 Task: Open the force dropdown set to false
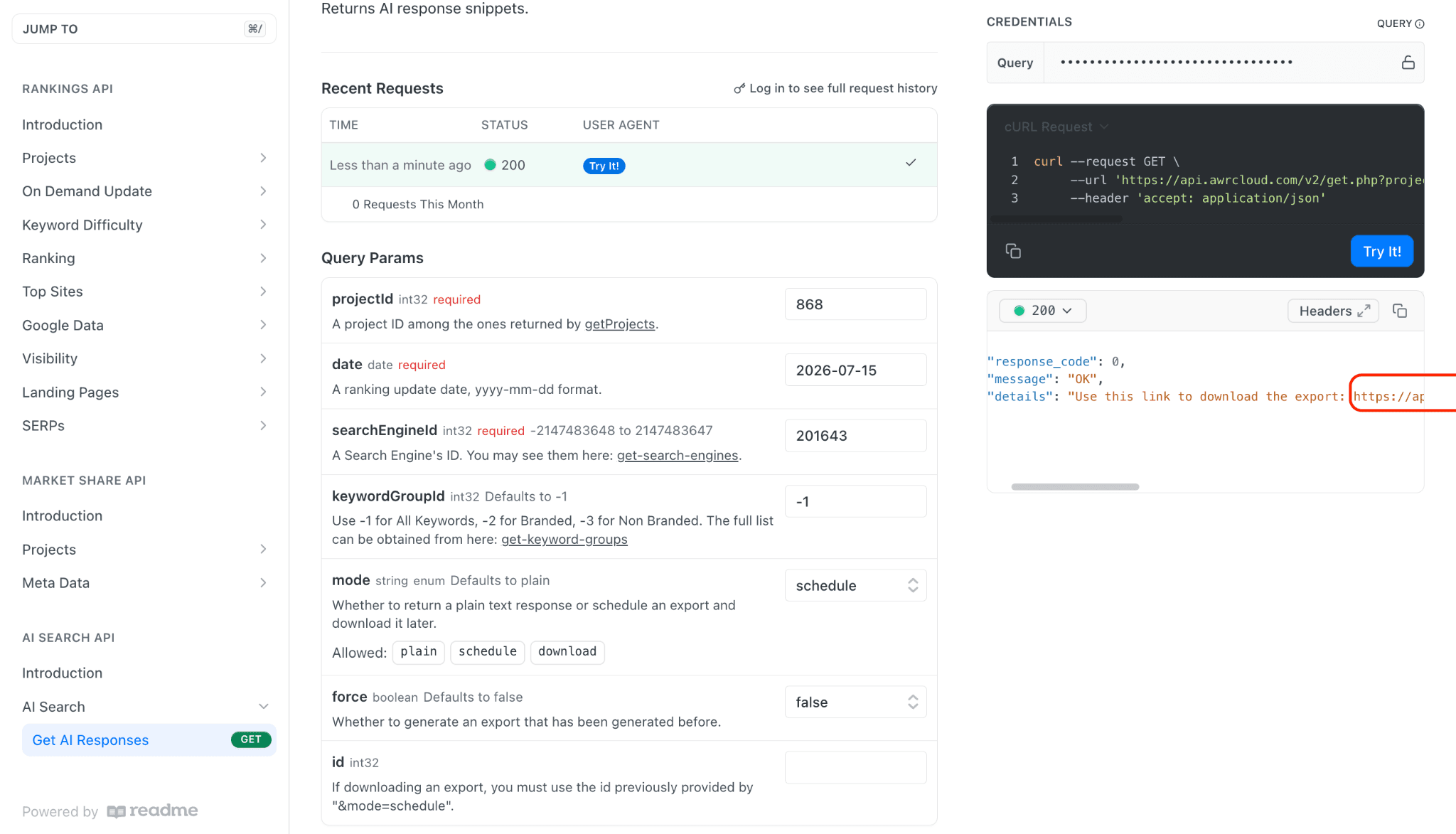855,702
